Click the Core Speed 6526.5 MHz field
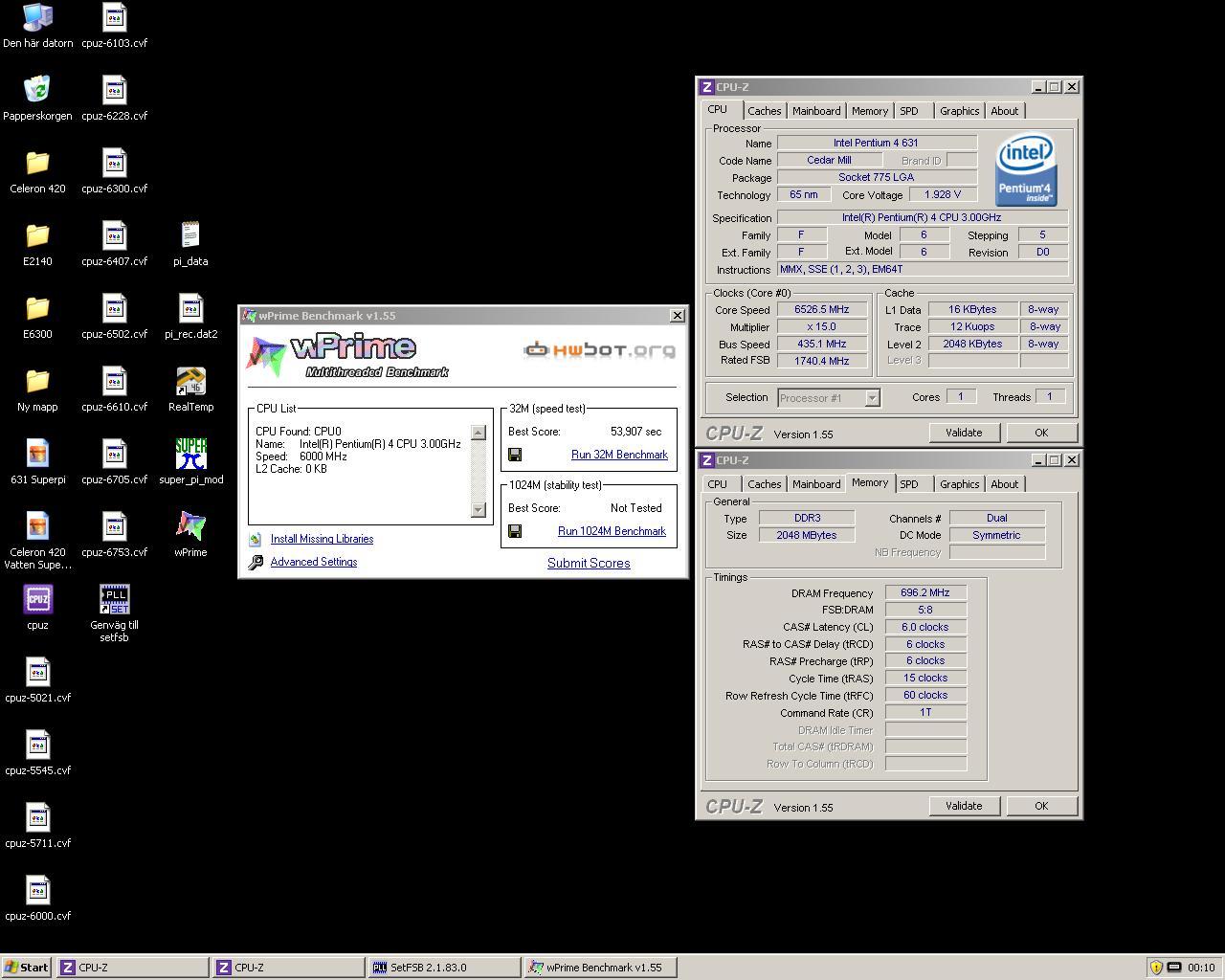Image resolution: width=1225 pixels, height=980 pixels. 822,309
